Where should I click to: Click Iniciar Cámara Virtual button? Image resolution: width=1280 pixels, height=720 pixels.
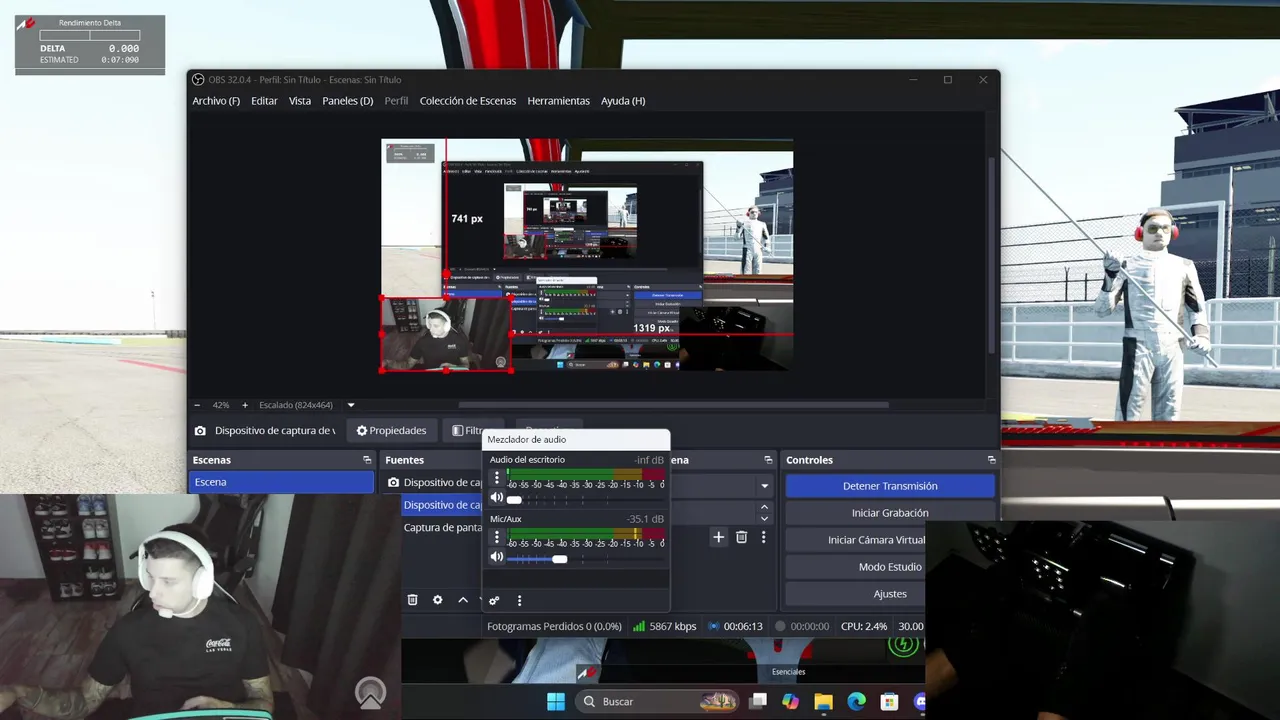(x=876, y=540)
